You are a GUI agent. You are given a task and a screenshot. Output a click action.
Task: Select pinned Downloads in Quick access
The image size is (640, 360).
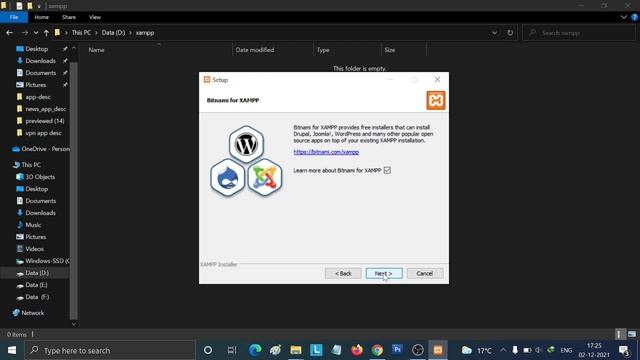40,61
